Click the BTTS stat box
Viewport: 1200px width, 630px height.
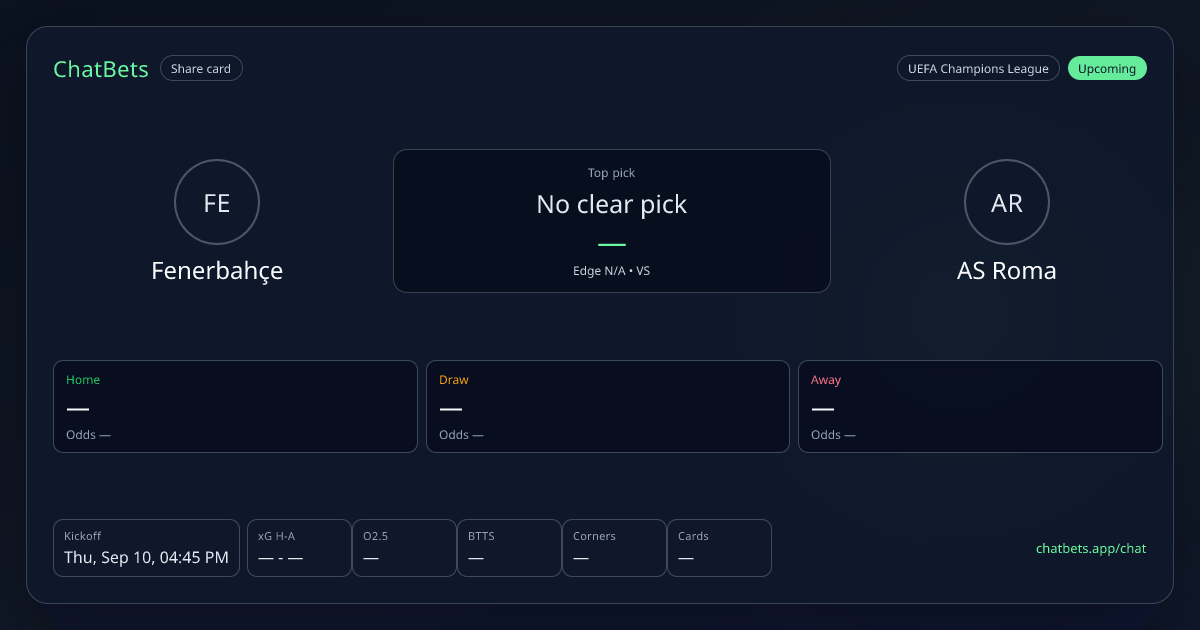pyautogui.click(x=509, y=548)
